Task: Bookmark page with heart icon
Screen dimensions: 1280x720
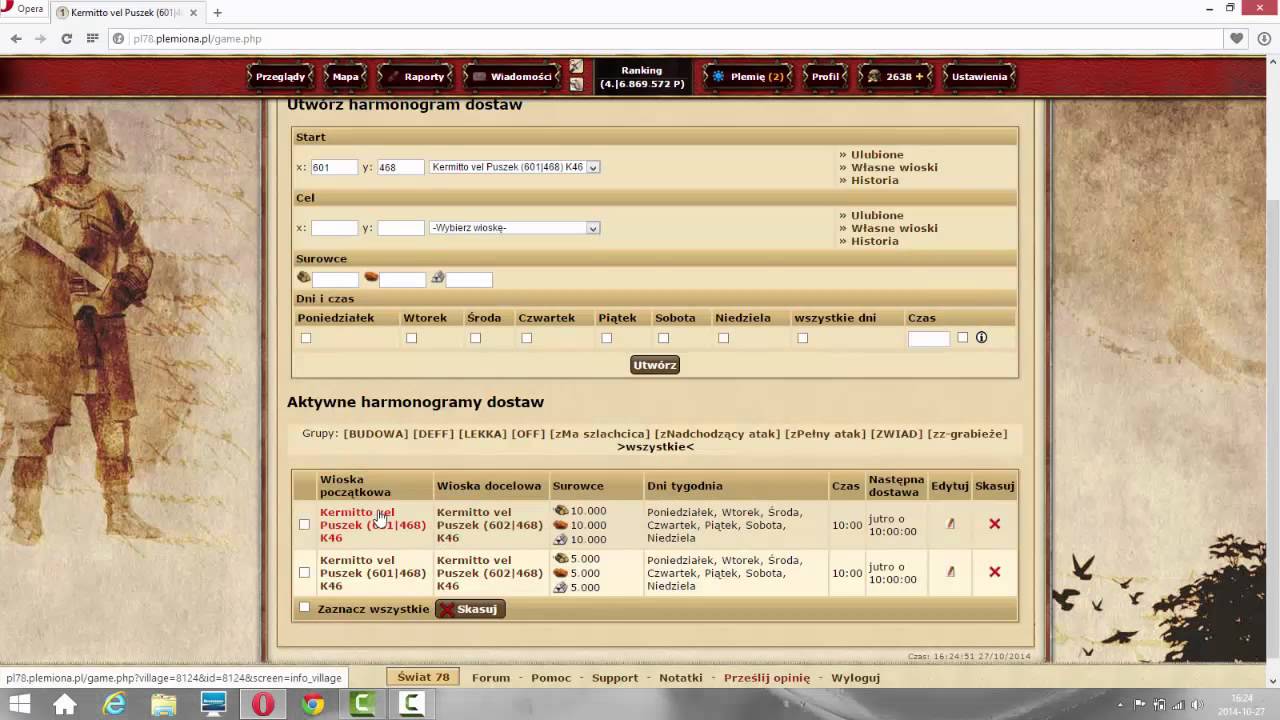Action: (x=1237, y=39)
